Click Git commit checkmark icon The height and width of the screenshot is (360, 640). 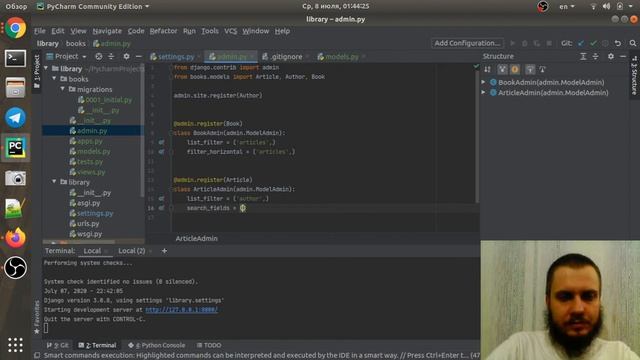point(593,43)
